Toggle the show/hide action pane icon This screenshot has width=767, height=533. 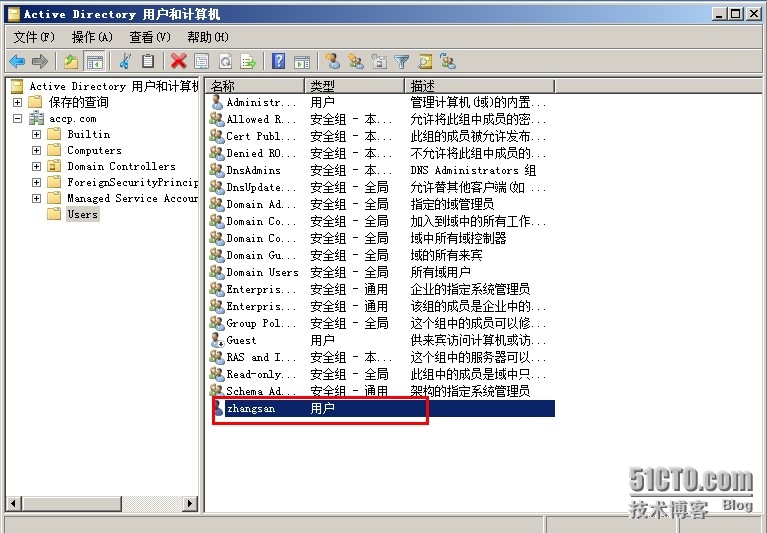click(x=302, y=62)
